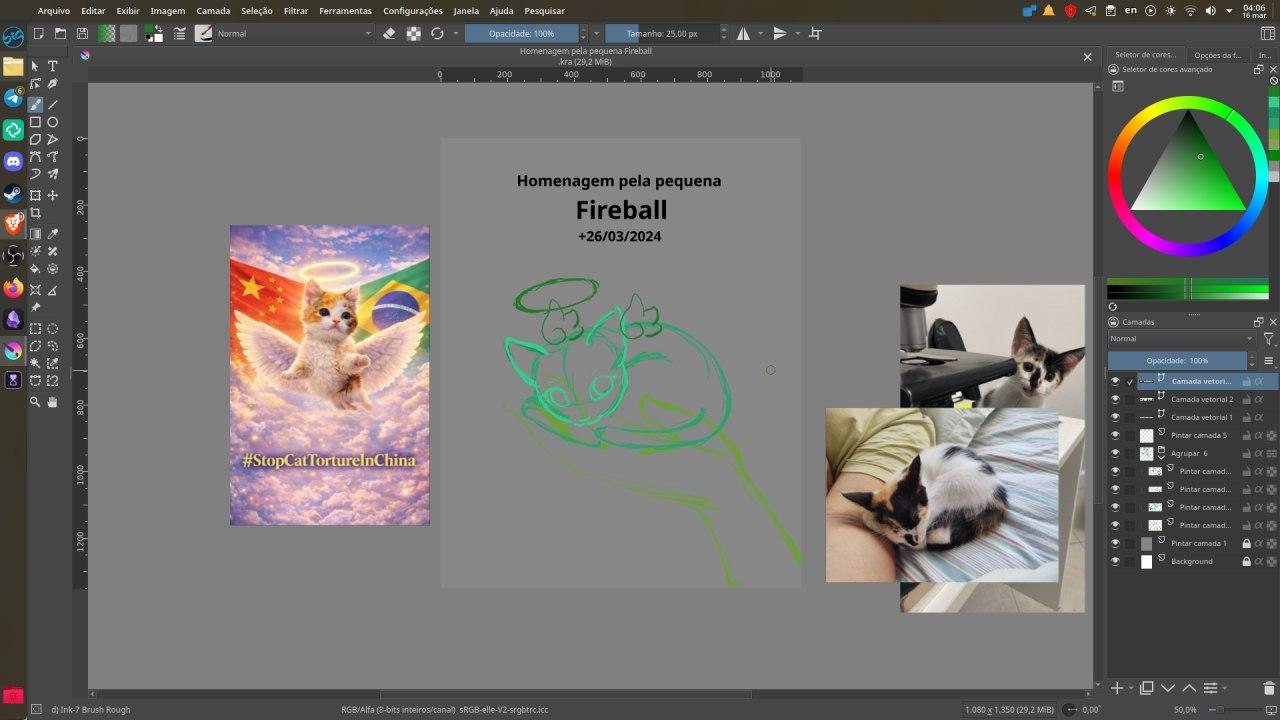Hide the Background layer with its eye icon
The image size is (1280, 720).
pyautogui.click(x=1115, y=562)
